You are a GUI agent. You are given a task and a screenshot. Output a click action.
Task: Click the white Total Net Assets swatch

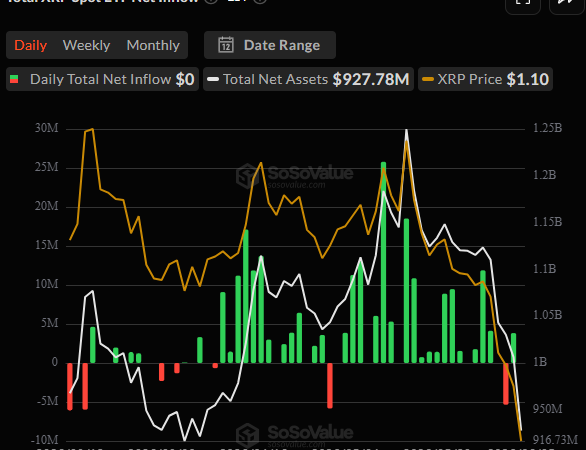pos(213,79)
